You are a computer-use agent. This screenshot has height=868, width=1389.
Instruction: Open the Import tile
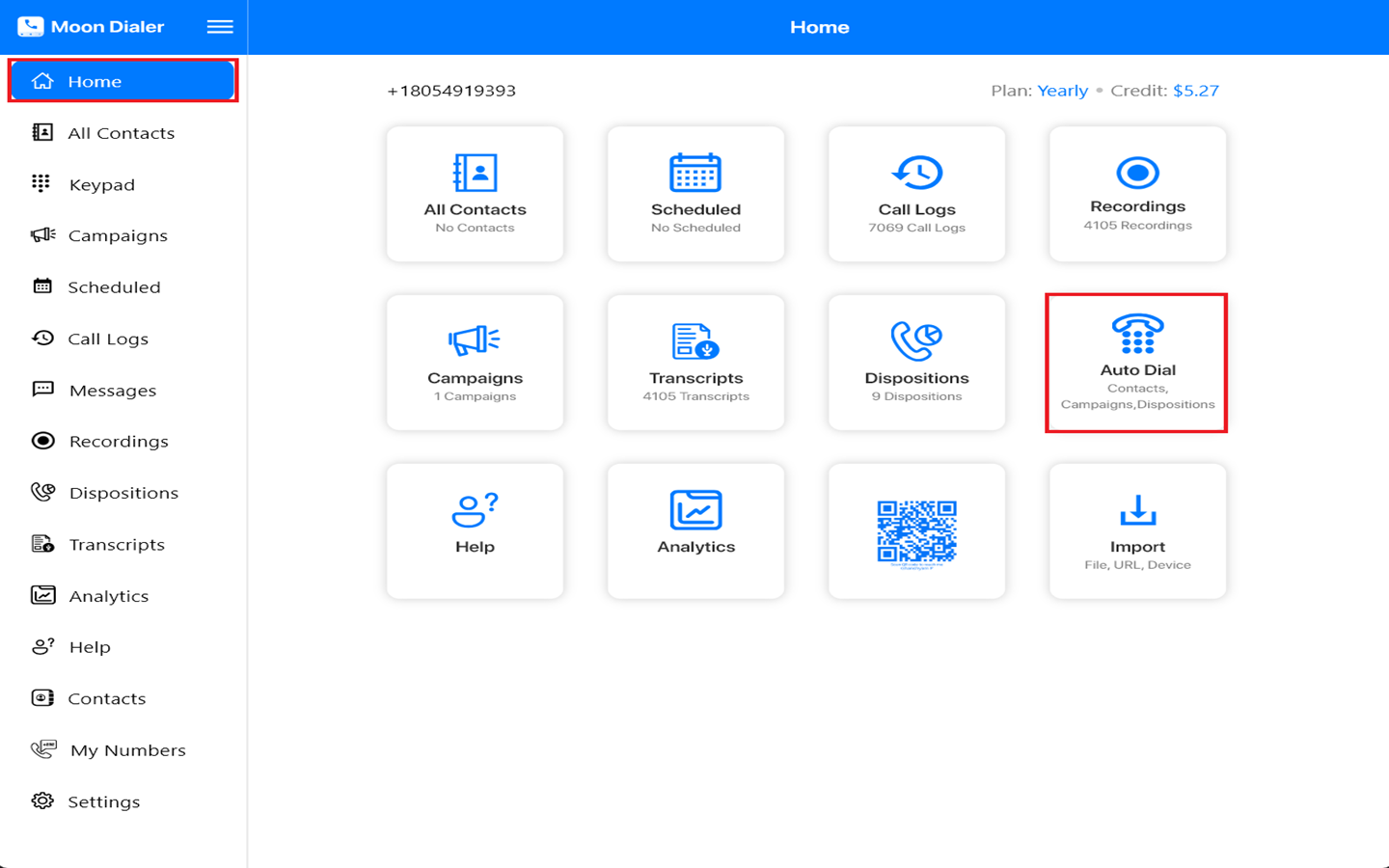tap(1137, 531)
